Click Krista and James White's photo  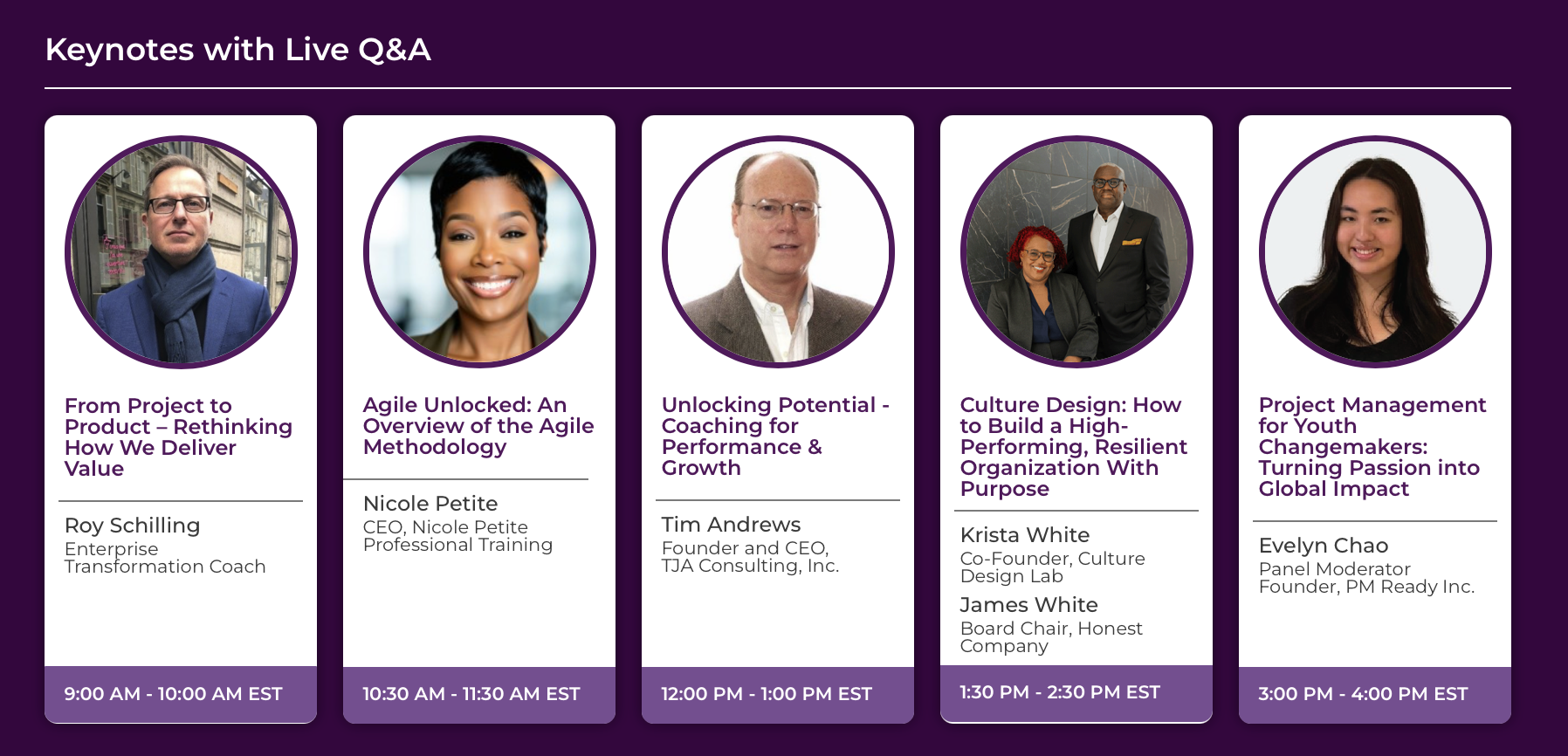click(x=1076, y=251)
